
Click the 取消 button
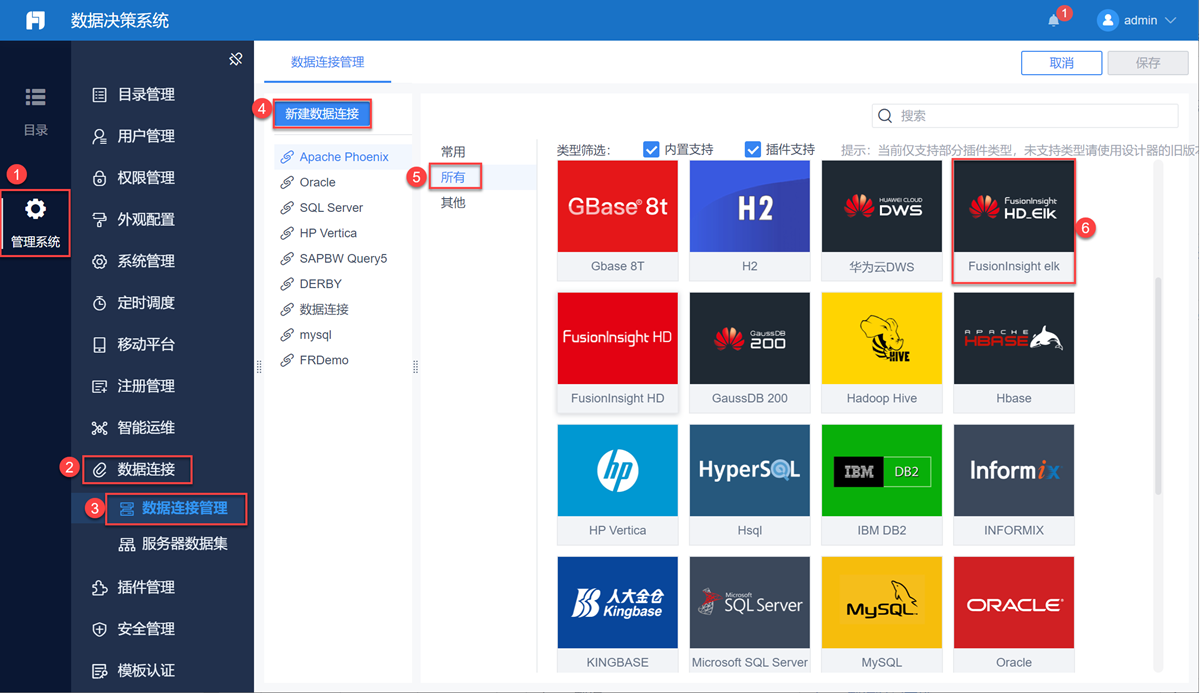(x=1061, y=63)
